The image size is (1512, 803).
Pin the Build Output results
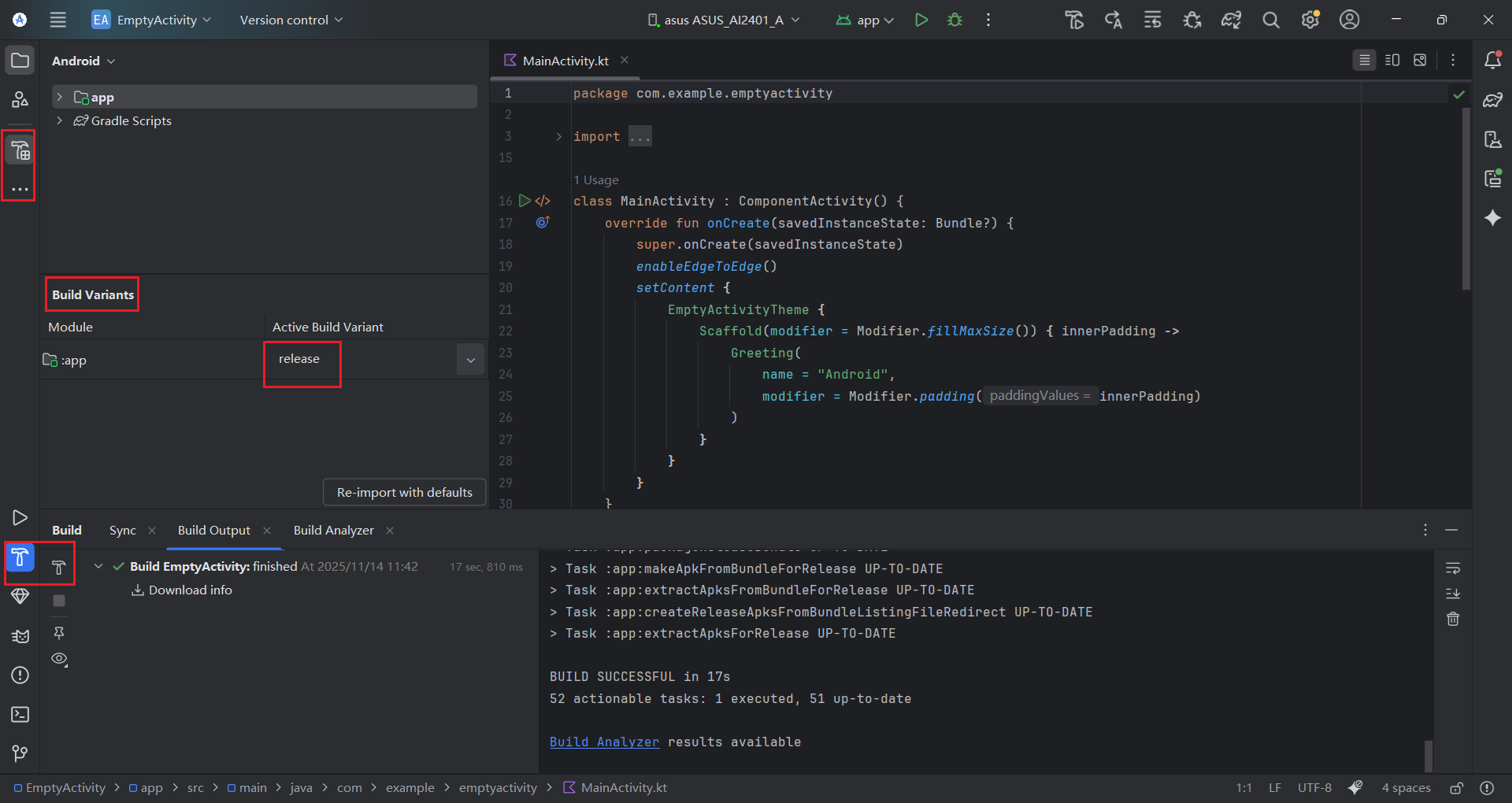[59, 632]
